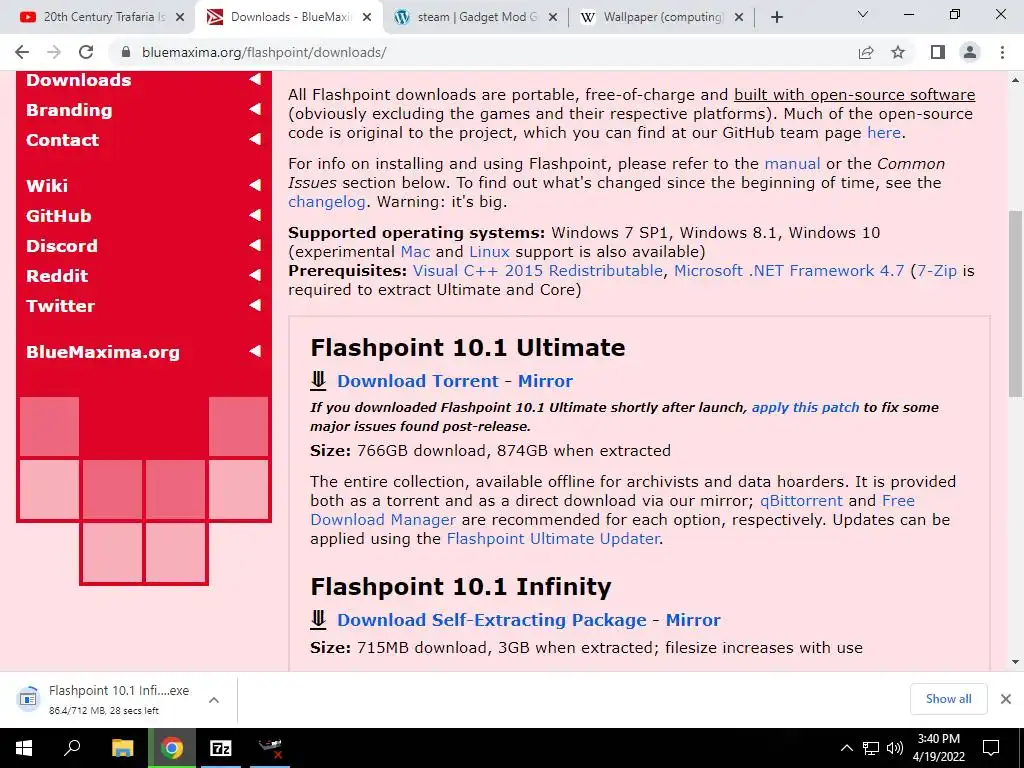Open the Flashpoint Ultimate Updater link
This screenshot has width=1024, height=768.
[x=552, y=539]
